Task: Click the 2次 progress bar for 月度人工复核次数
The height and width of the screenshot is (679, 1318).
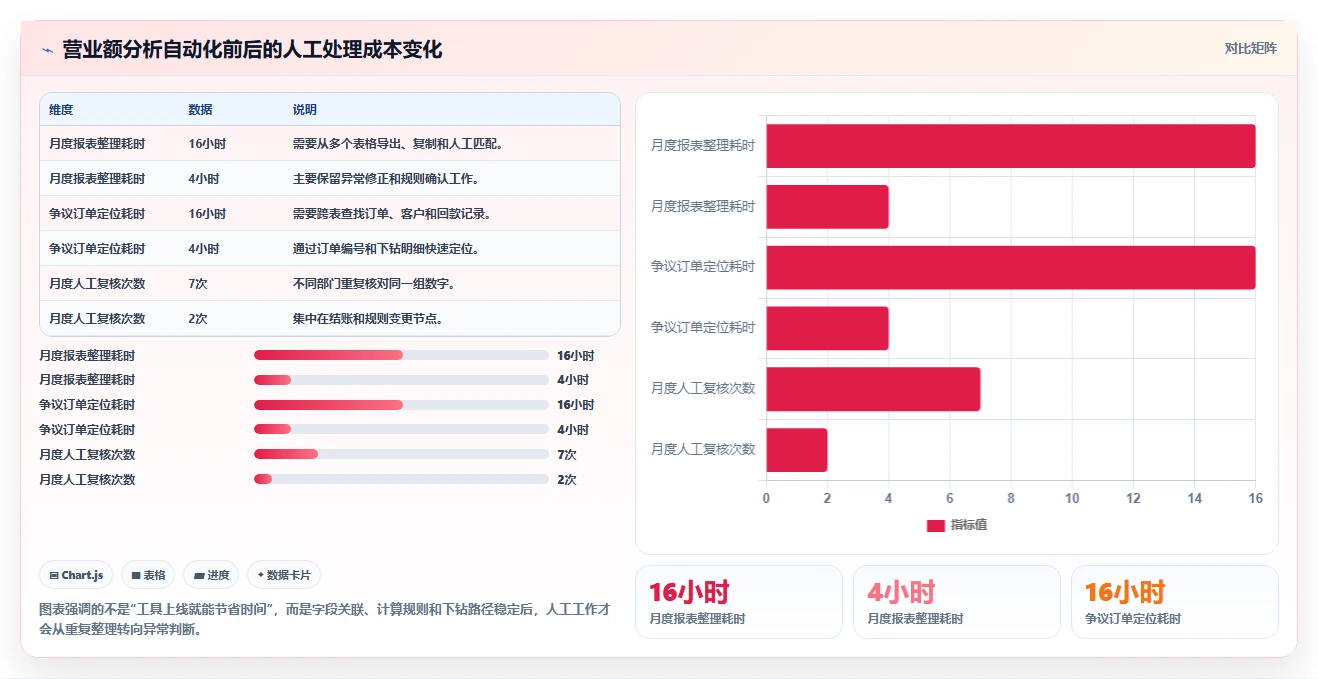Action: [401, 479]
